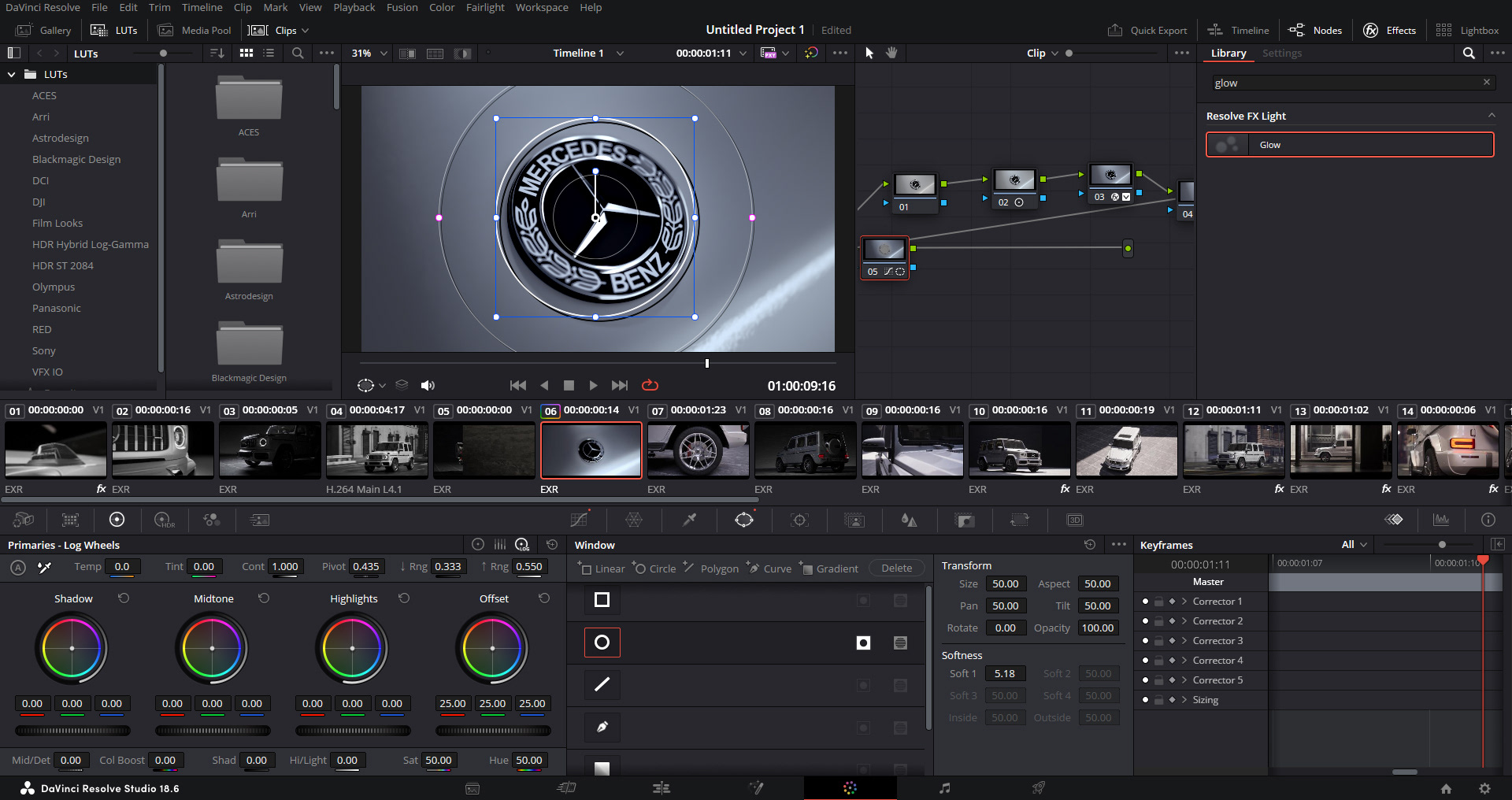The width and height of the screenshot is (1512, 800).
Task: Open the Information panel icon
Action: coord(1488,520)
